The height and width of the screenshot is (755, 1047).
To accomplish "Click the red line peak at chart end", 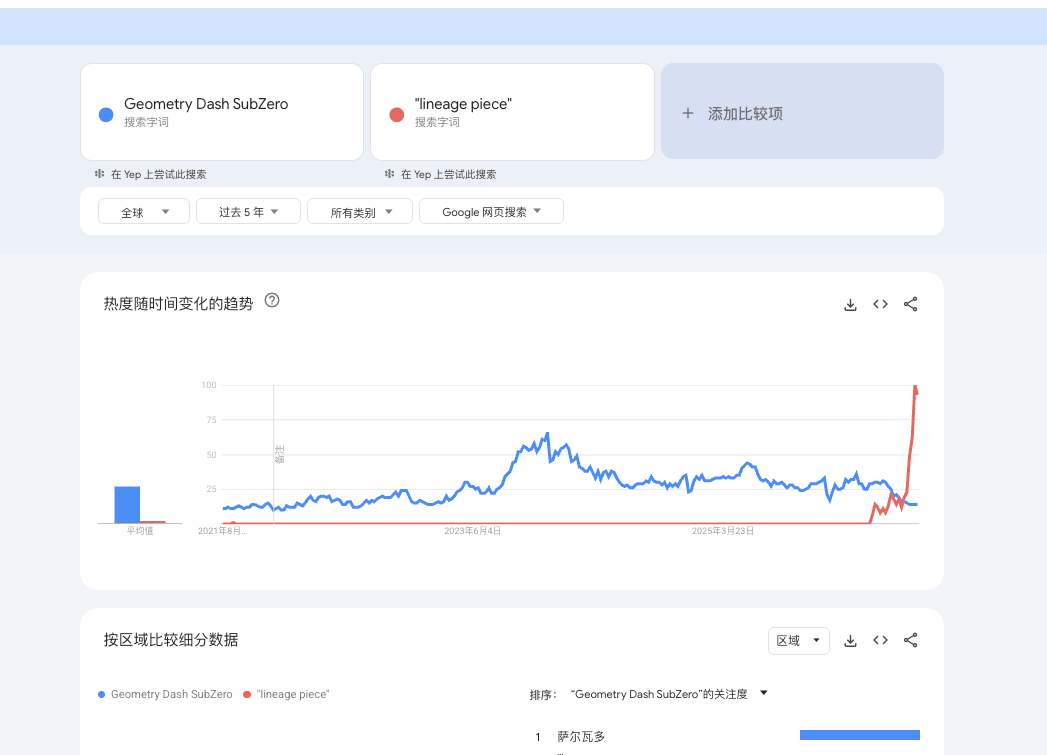I will (915, 387).
